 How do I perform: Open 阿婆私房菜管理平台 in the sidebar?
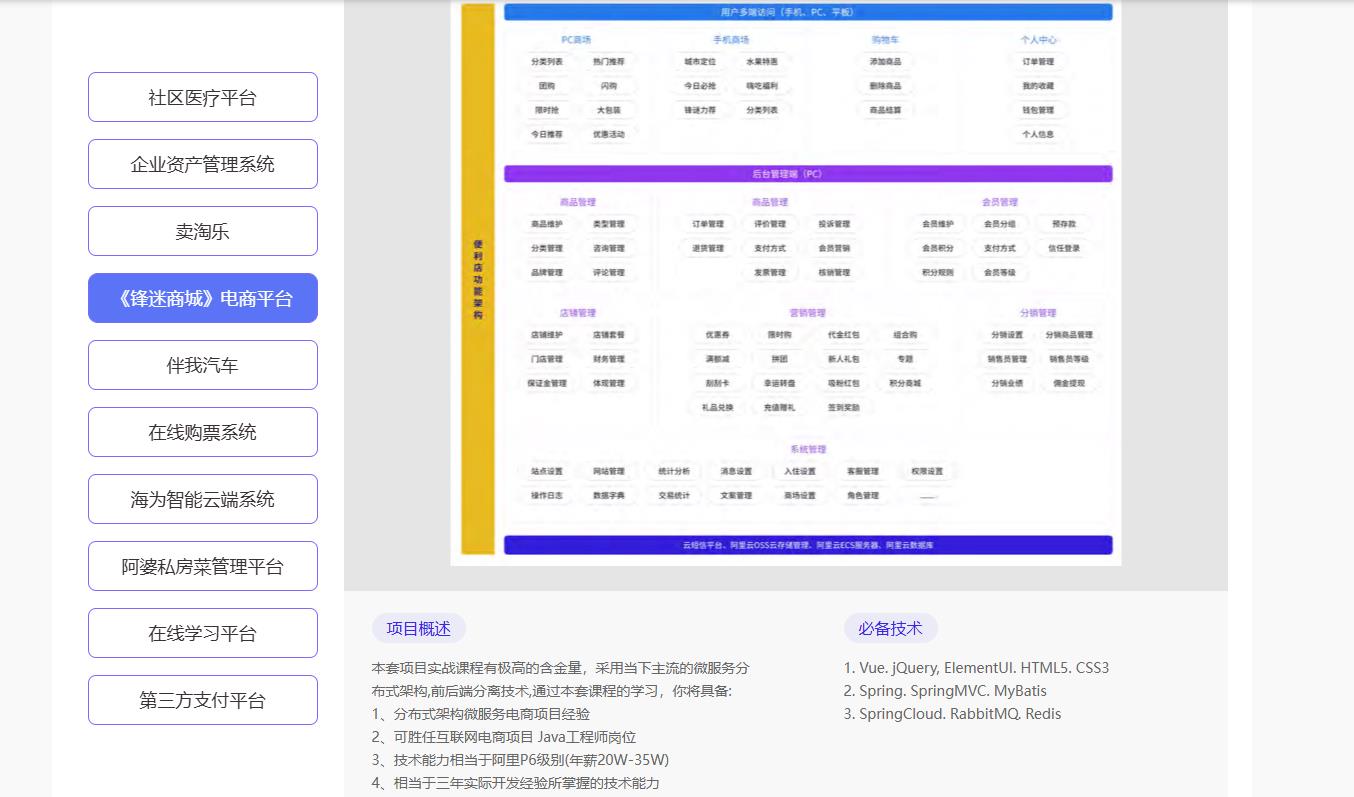[x=202, y=566]
